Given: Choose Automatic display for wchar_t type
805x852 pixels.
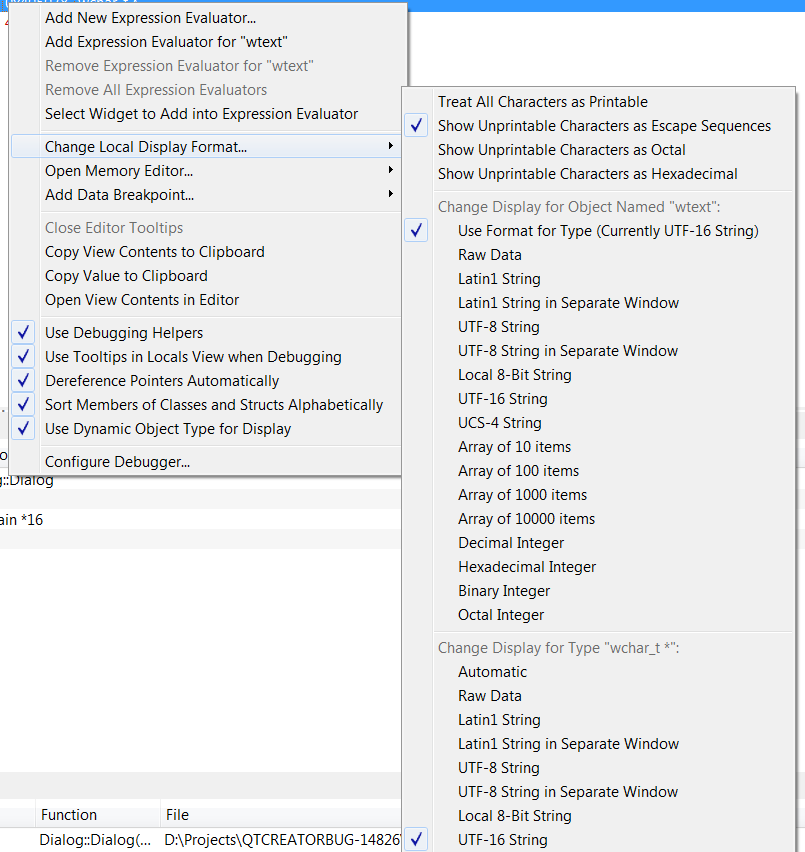Looking at the screenshot, I should point(492,672).
